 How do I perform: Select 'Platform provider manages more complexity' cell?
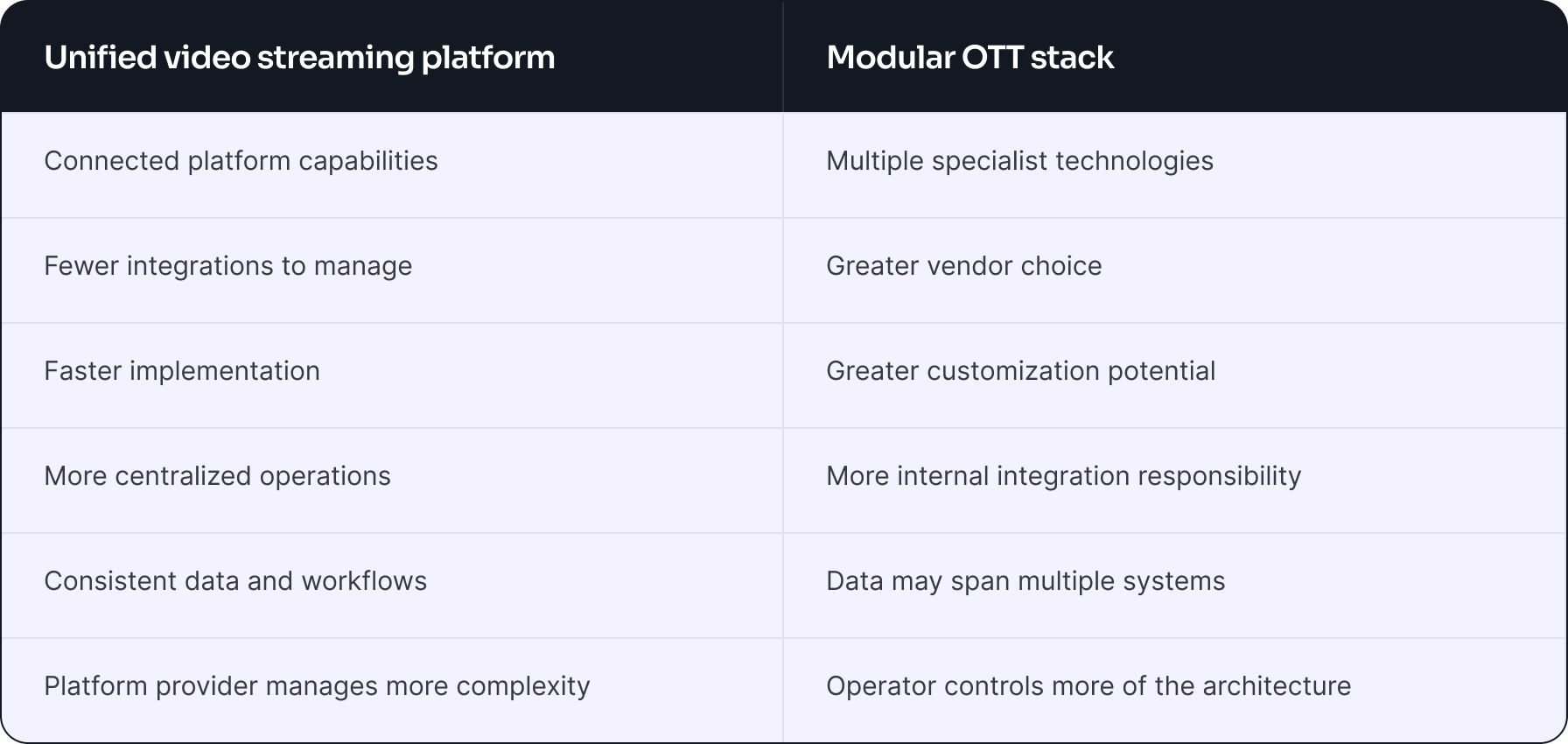(391, 691)
